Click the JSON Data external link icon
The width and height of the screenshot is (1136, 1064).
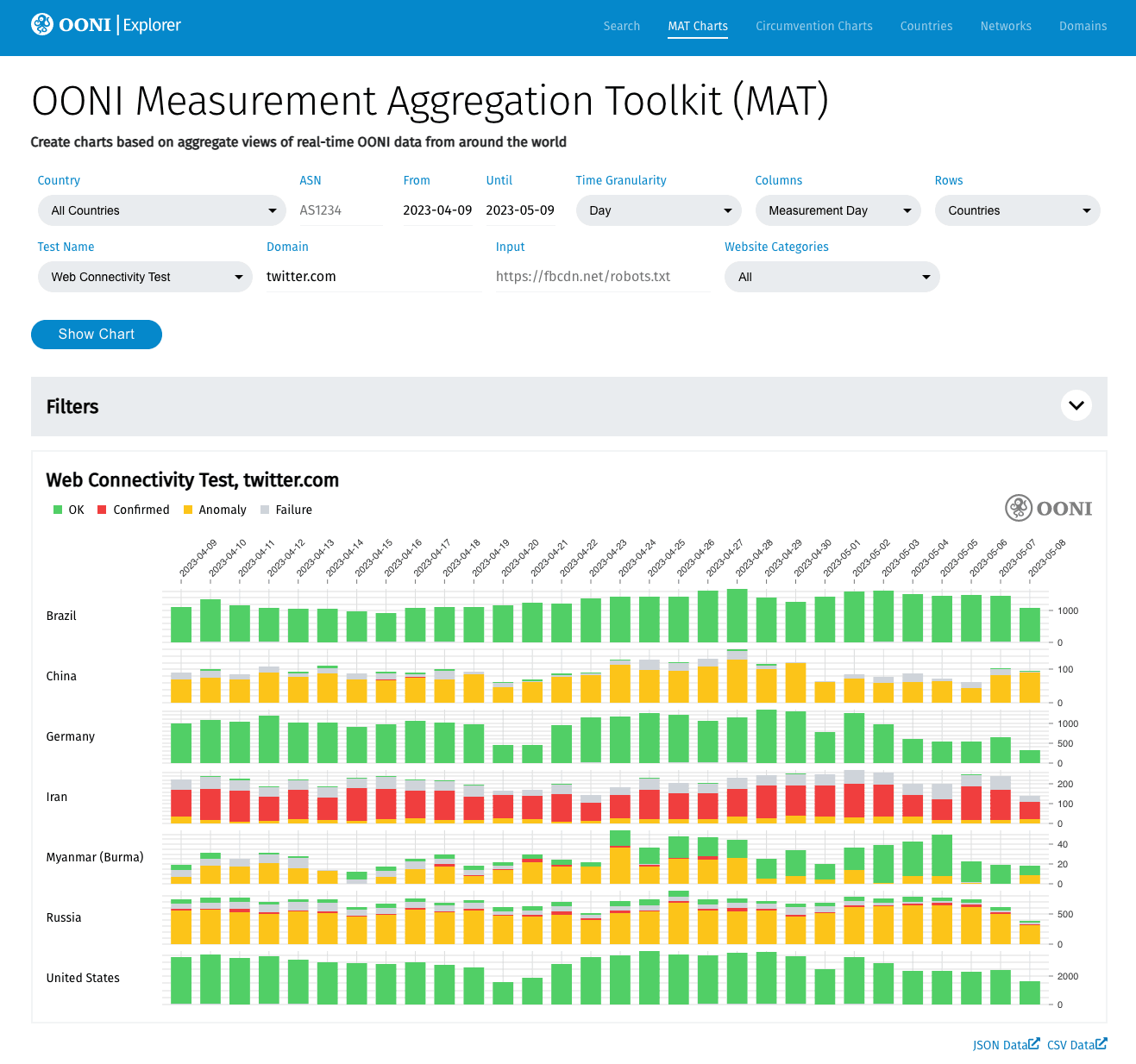pyautogui.click(x=1033, y=1044)
